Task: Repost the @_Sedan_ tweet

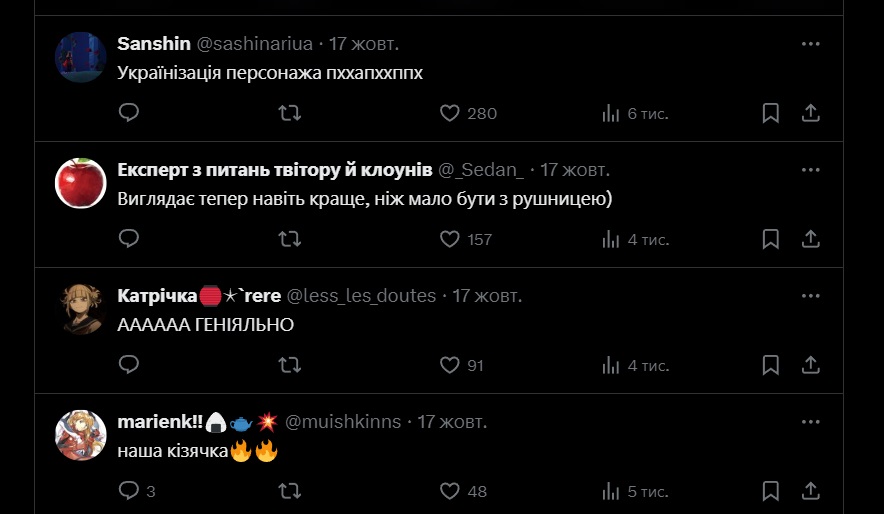Action: [x=289, y=239]
